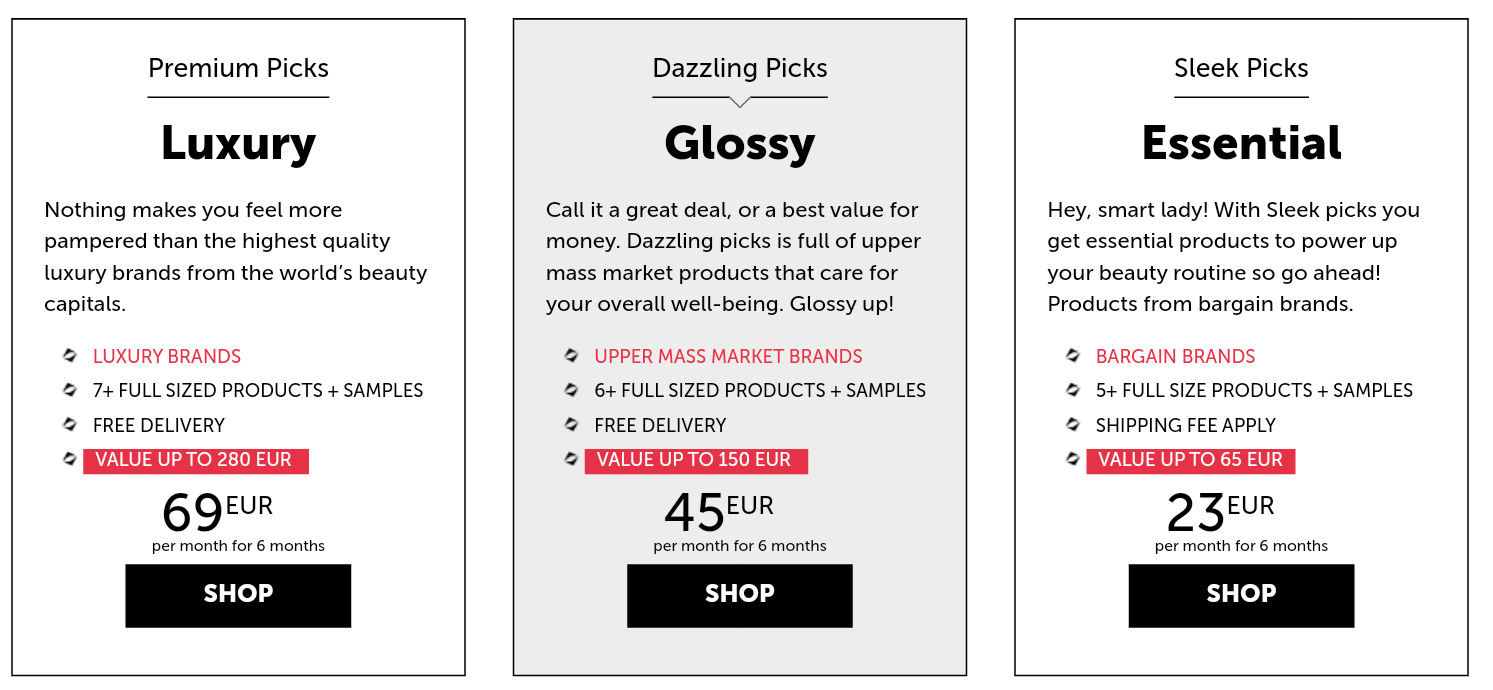Viewport: 1493px width, 690px height.
Task: Click lips icon beside 6+ FULL SIZED PRODUCTS
Action: pos(571,389)
